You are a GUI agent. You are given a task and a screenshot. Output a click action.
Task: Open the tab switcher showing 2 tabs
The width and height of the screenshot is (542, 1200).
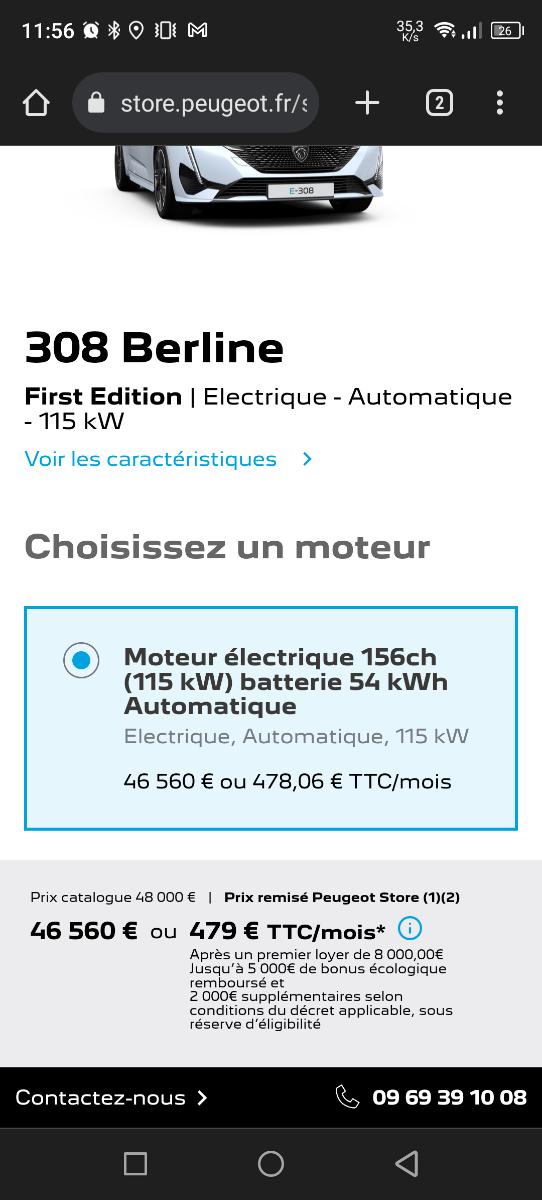point(439,103)
